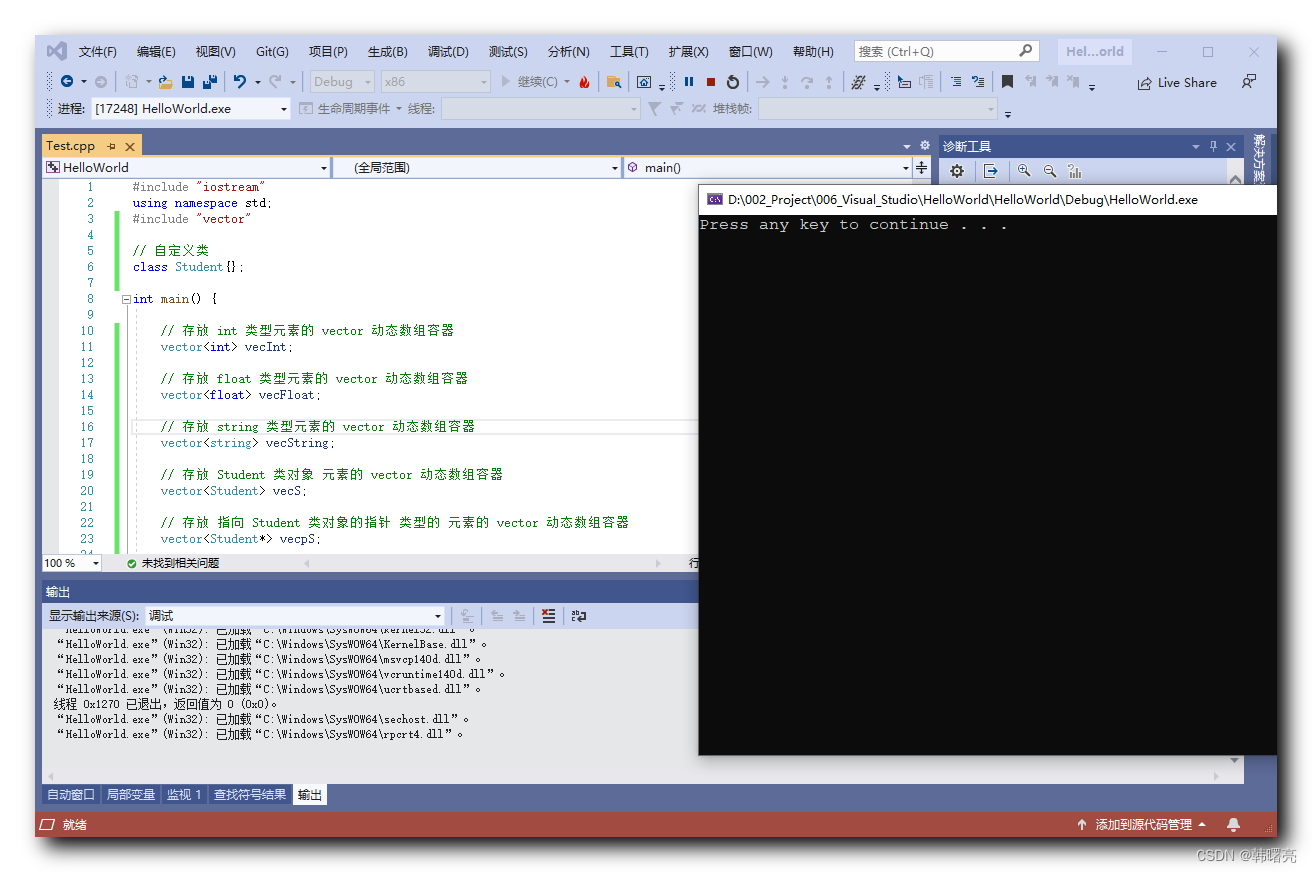Open the 编辑(E) menu
Viewport: 1312px width, 872px height.
click(x=156, y=52)
